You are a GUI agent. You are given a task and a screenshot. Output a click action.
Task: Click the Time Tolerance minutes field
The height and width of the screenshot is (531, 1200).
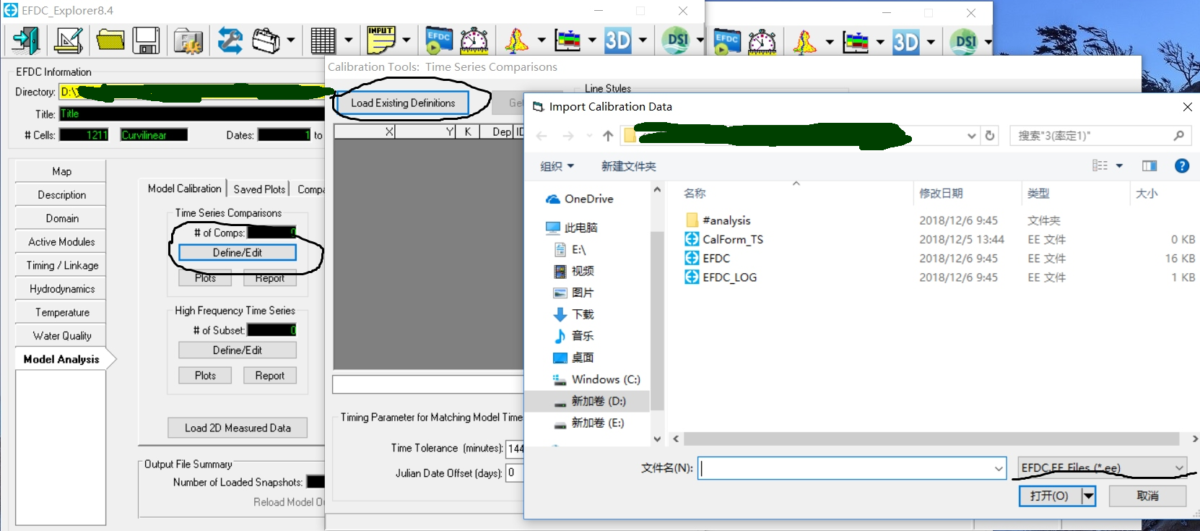pos(515,449)
